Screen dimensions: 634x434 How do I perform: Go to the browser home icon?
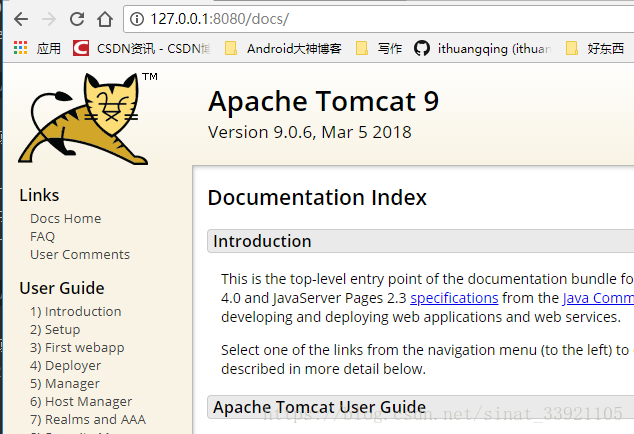pos(105,19)
